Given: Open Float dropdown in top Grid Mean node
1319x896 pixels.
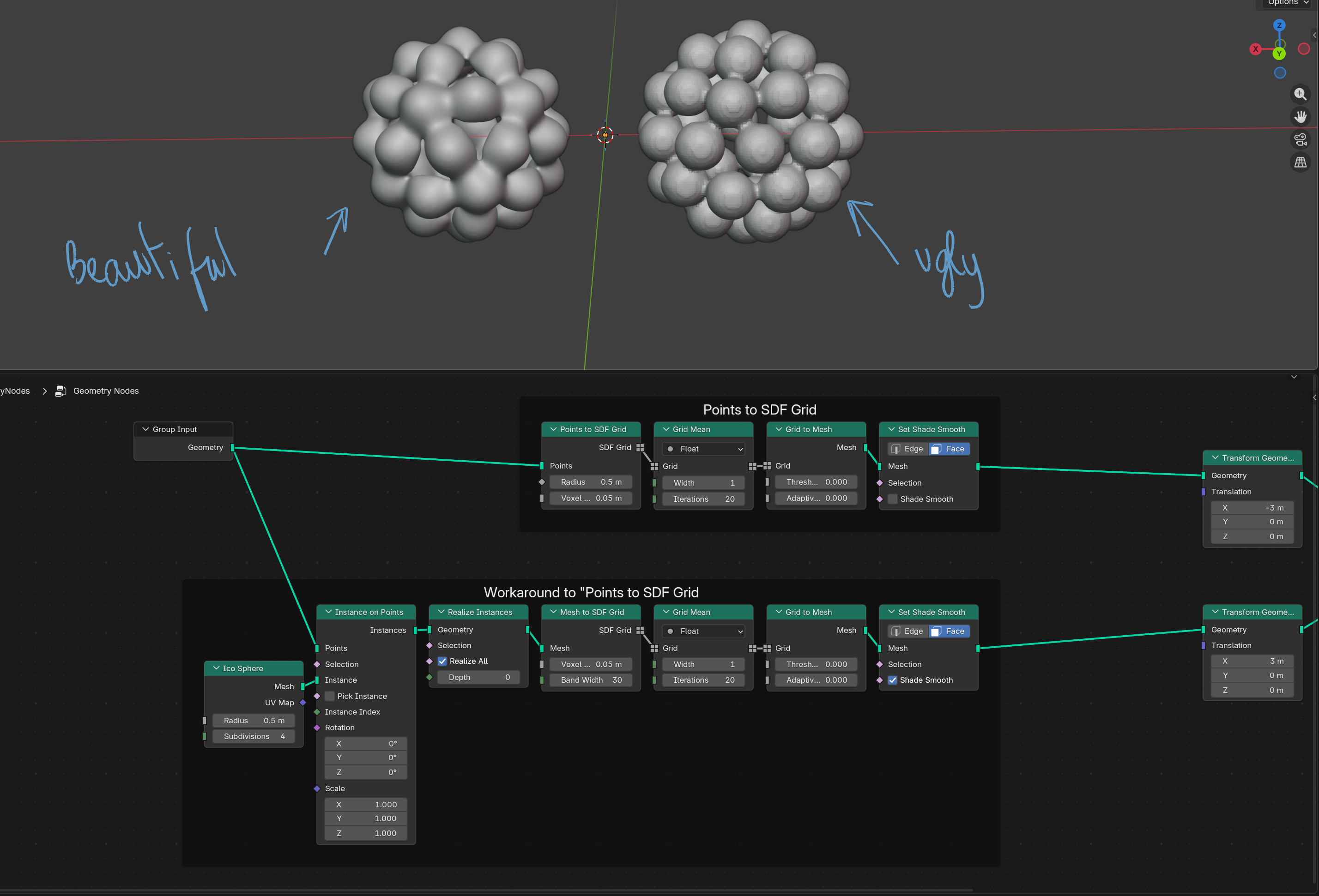Looking at the screenshot, I should pyautogui.click(x=703, y=449).
